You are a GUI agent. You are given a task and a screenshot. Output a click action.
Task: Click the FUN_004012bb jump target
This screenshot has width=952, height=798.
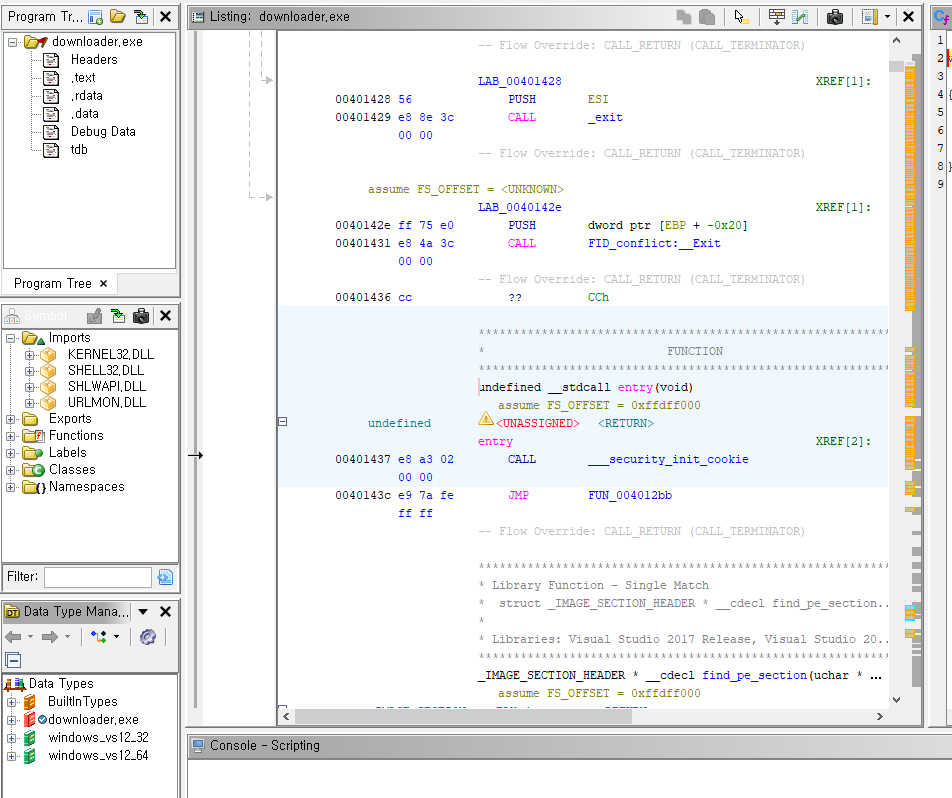(x=630, y=496)
